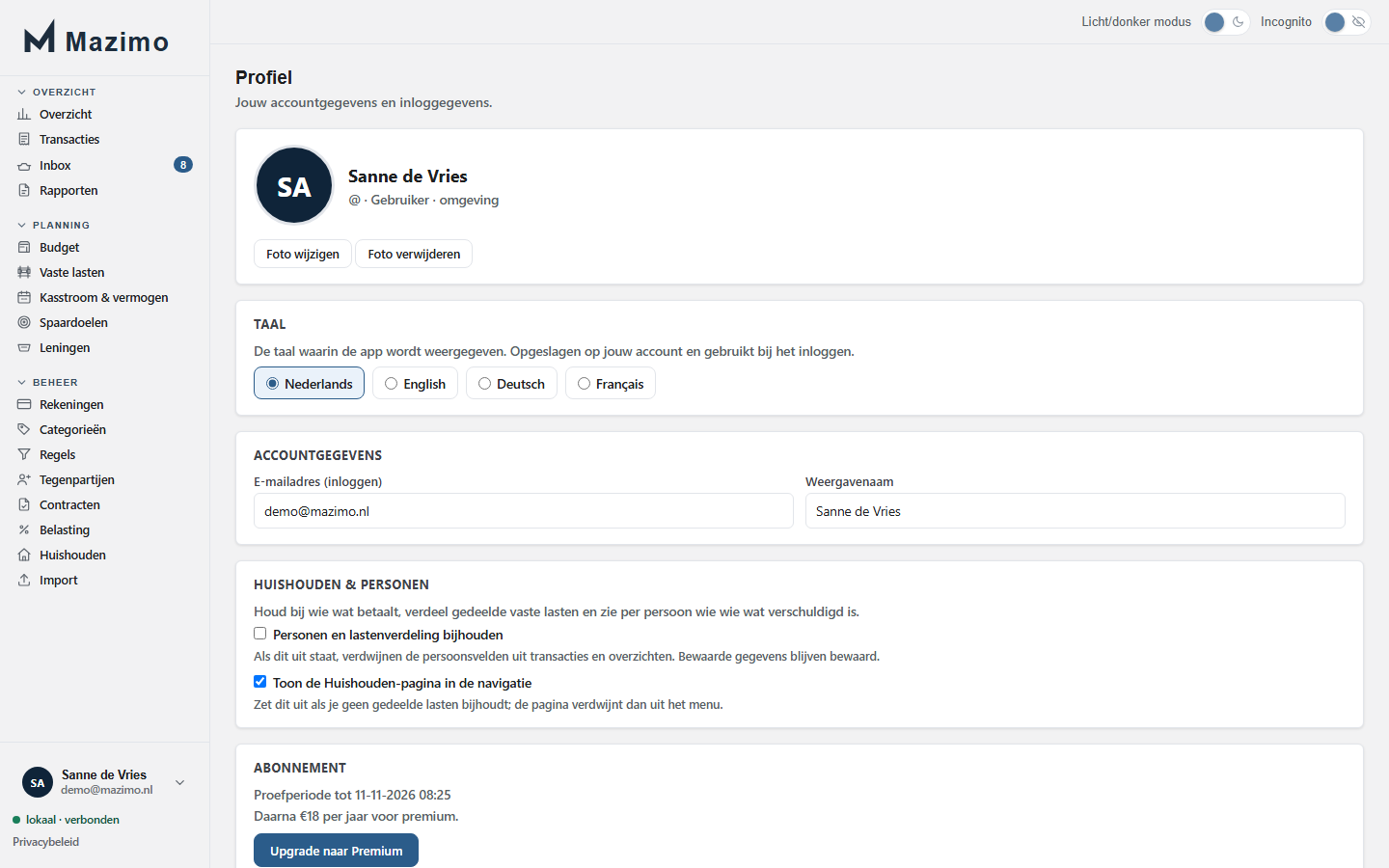Select English language radio option
This screenshot has height=868, width=1389.
coord(415,383)
